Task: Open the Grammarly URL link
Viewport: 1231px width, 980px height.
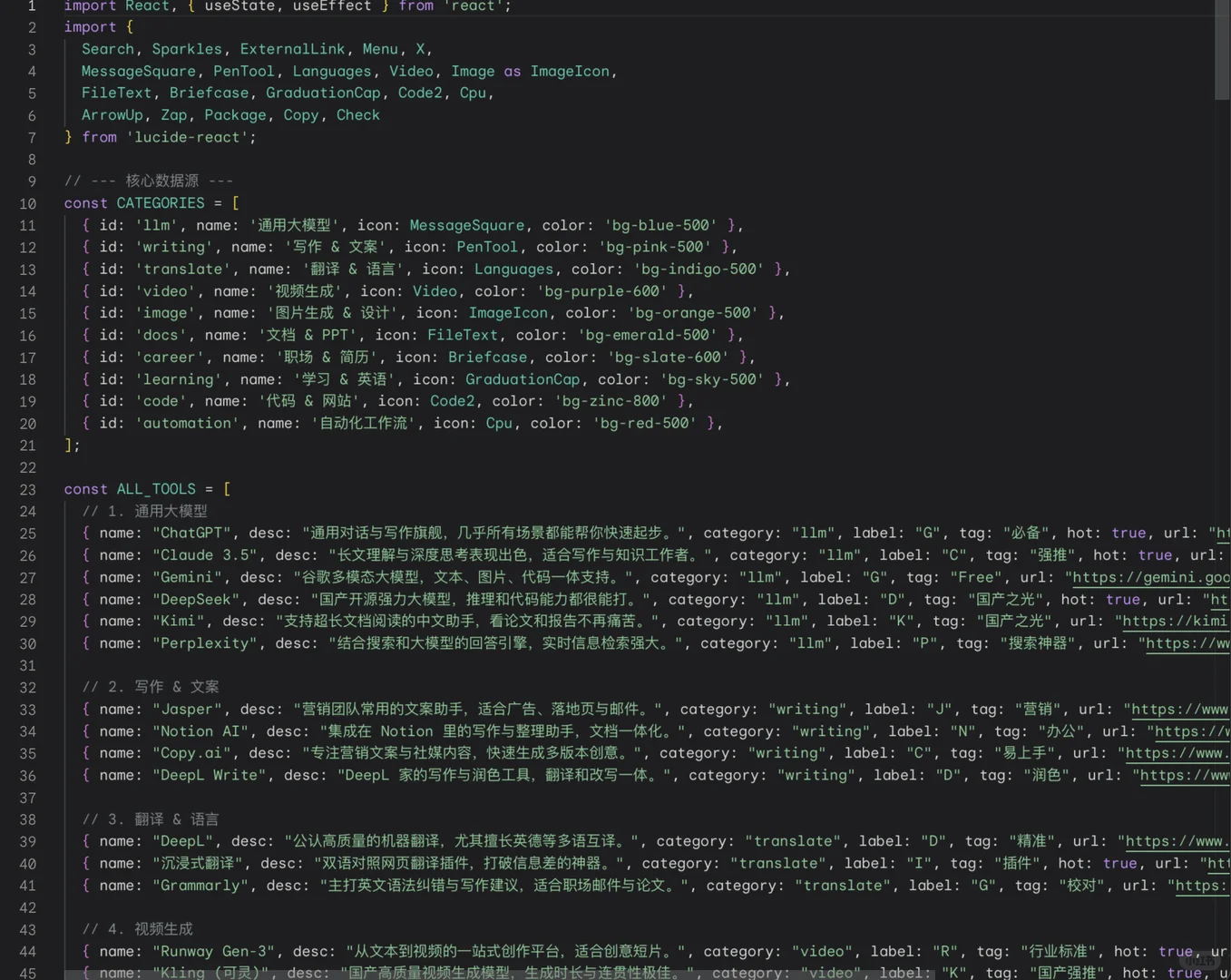Action: (1201, 886)
